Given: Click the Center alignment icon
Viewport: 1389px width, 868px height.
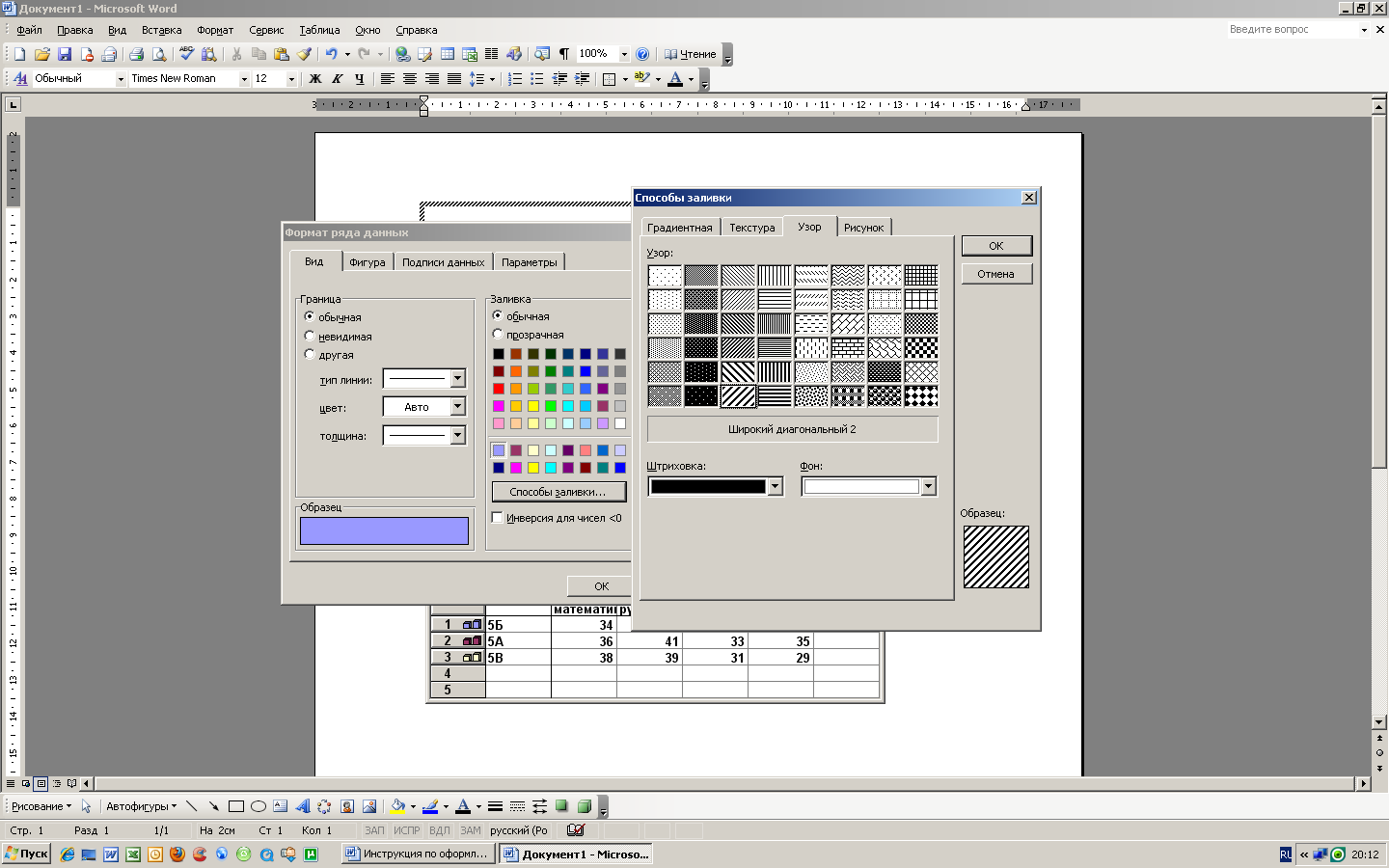Looking at the screenshot, I should [410, 79].
